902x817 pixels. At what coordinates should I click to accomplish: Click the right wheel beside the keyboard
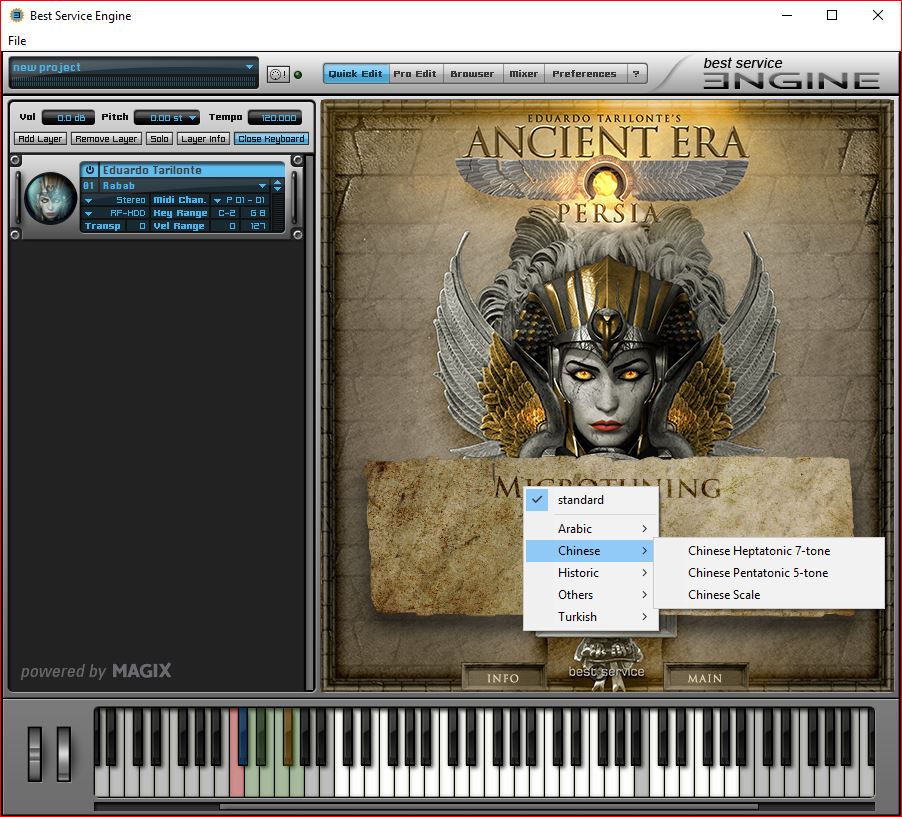[x=64, y=754]
